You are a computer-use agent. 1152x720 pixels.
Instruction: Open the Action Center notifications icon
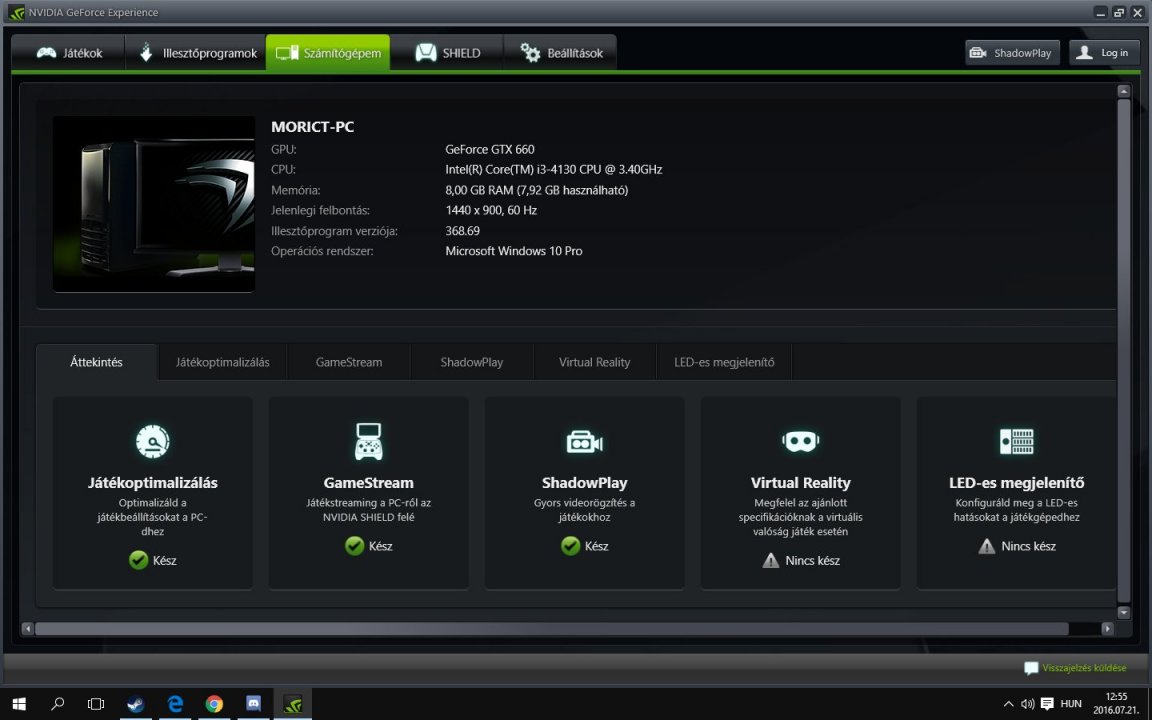coord(1048,704)
